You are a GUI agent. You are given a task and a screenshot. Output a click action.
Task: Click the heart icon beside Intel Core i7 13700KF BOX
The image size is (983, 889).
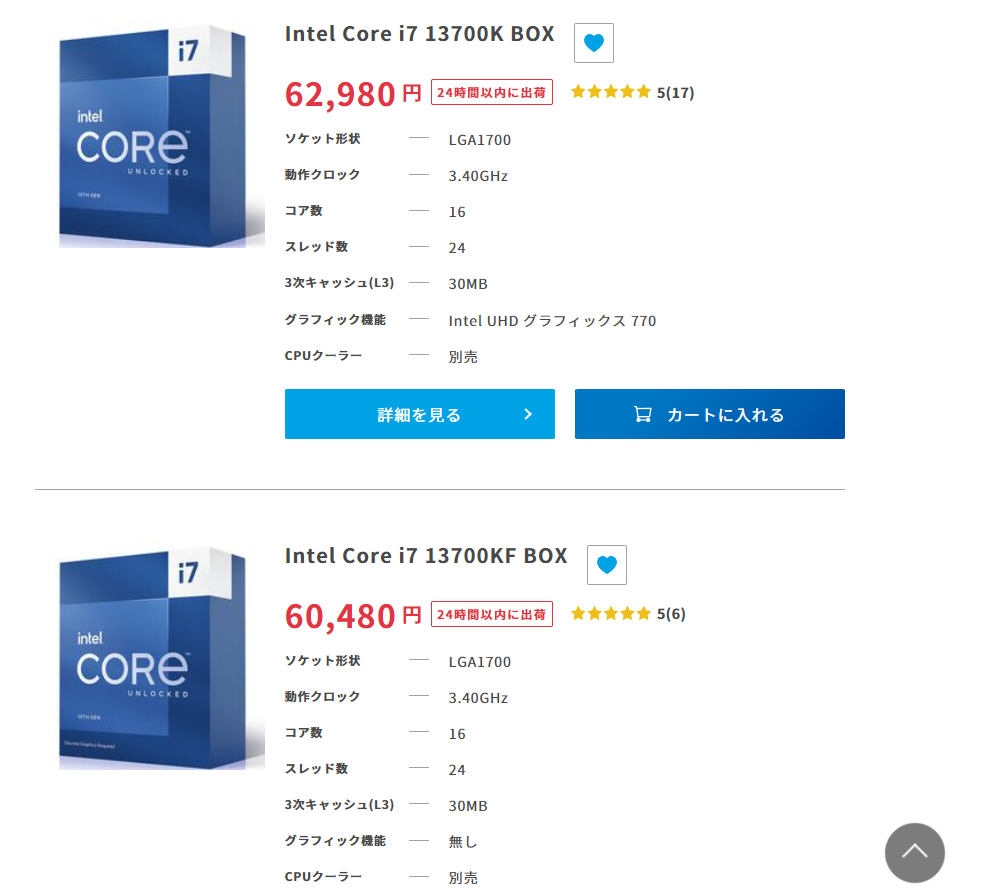[606, 565]
